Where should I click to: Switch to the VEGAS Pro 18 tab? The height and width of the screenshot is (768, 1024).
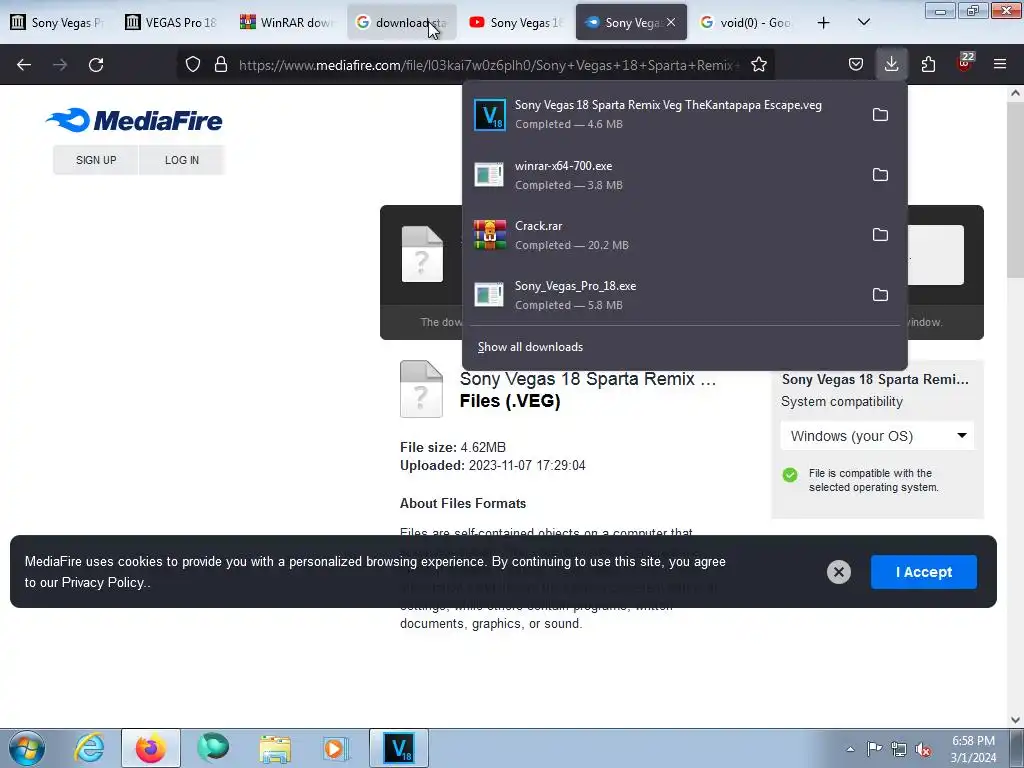[x=171, y=22]
